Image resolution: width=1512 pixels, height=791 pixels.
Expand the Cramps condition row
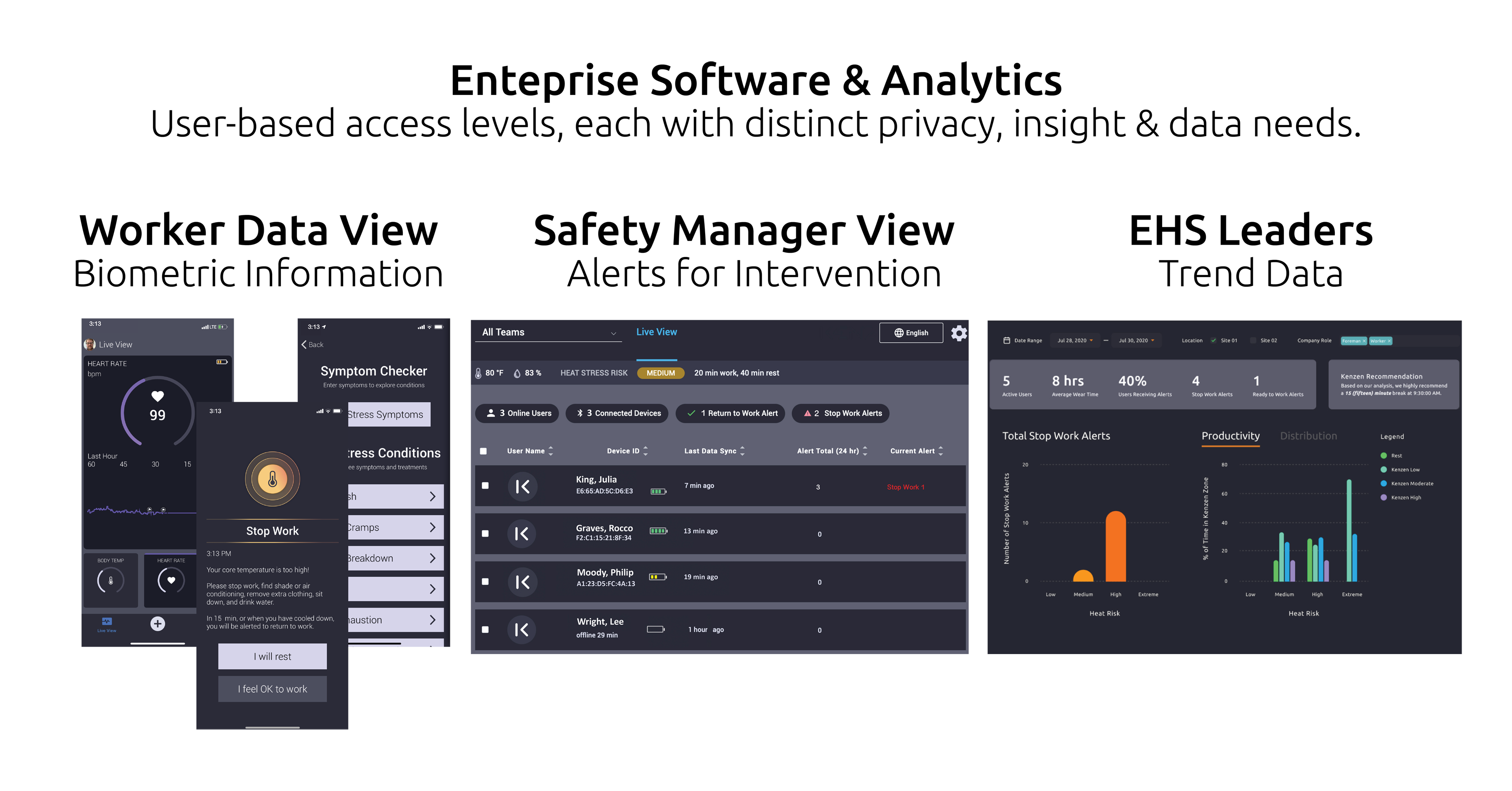[395, 527]
